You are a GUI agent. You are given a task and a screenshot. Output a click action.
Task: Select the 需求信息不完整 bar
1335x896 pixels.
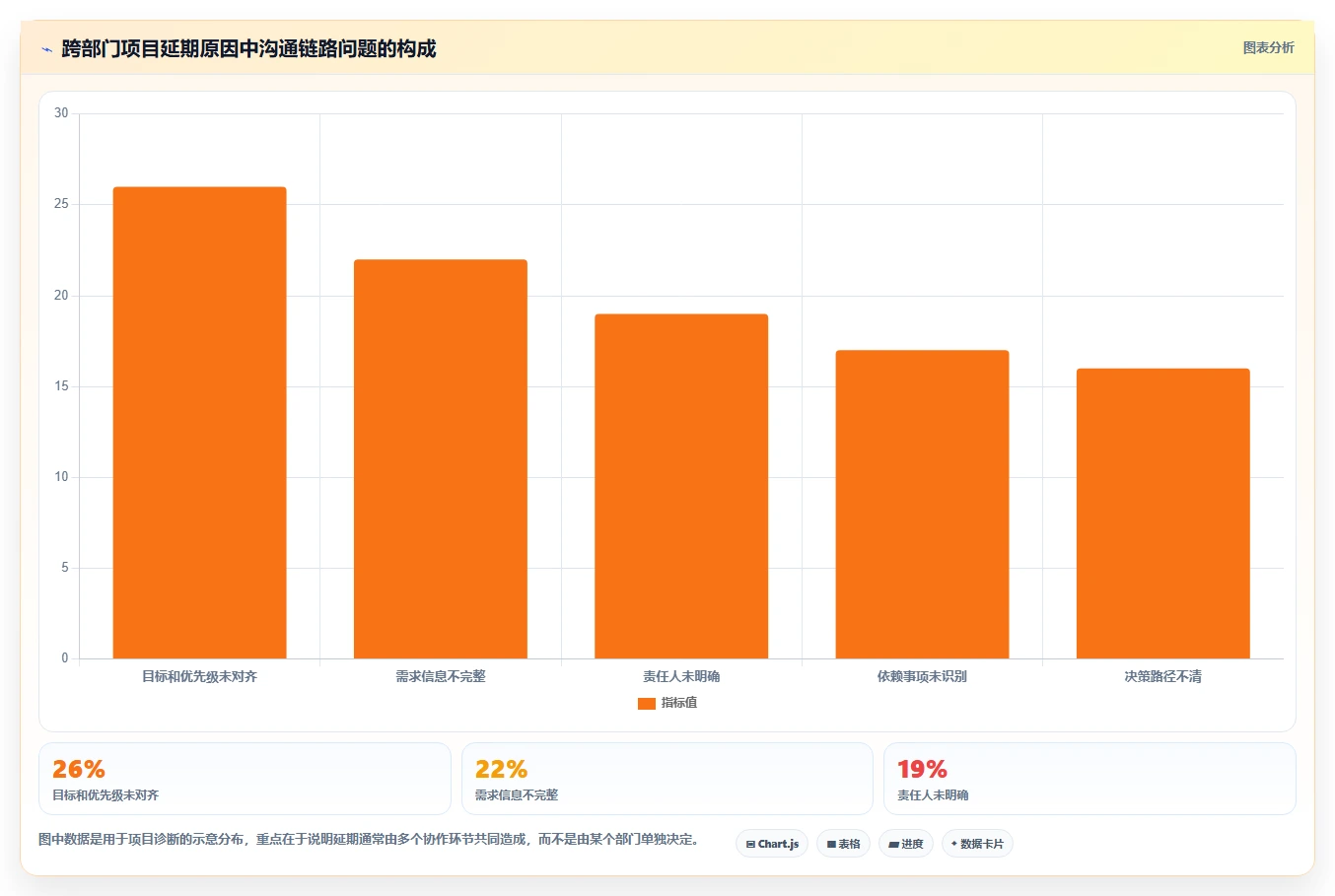click(x=441, y=459)
